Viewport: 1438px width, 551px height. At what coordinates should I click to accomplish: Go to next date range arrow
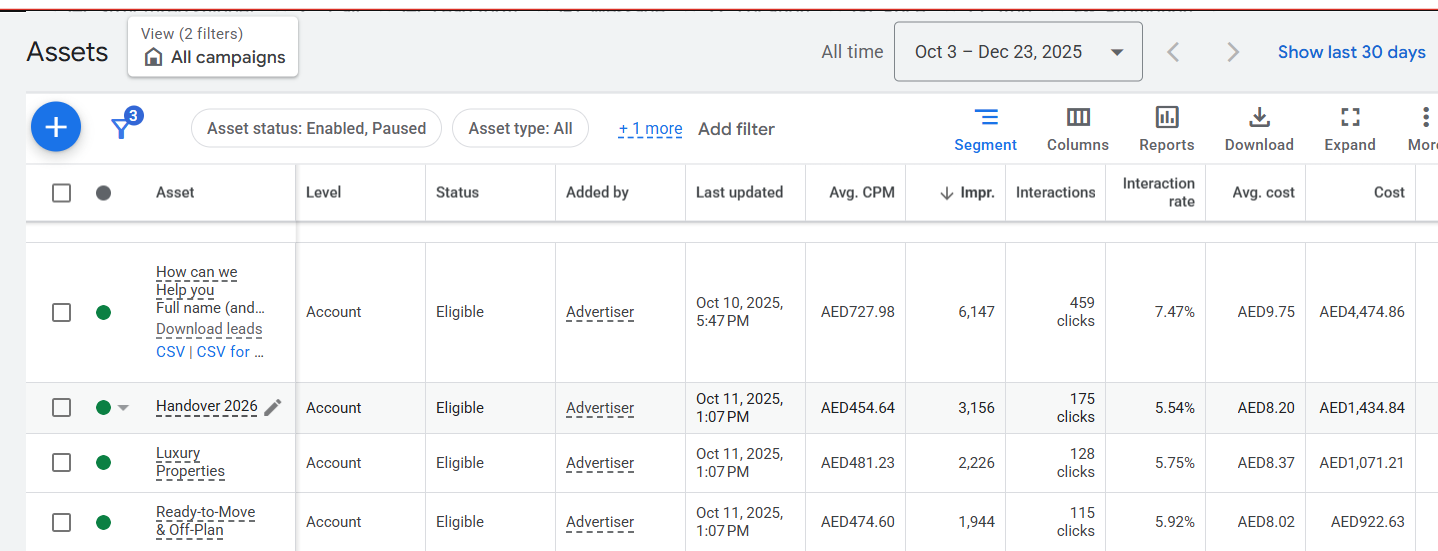point(1233,52)
